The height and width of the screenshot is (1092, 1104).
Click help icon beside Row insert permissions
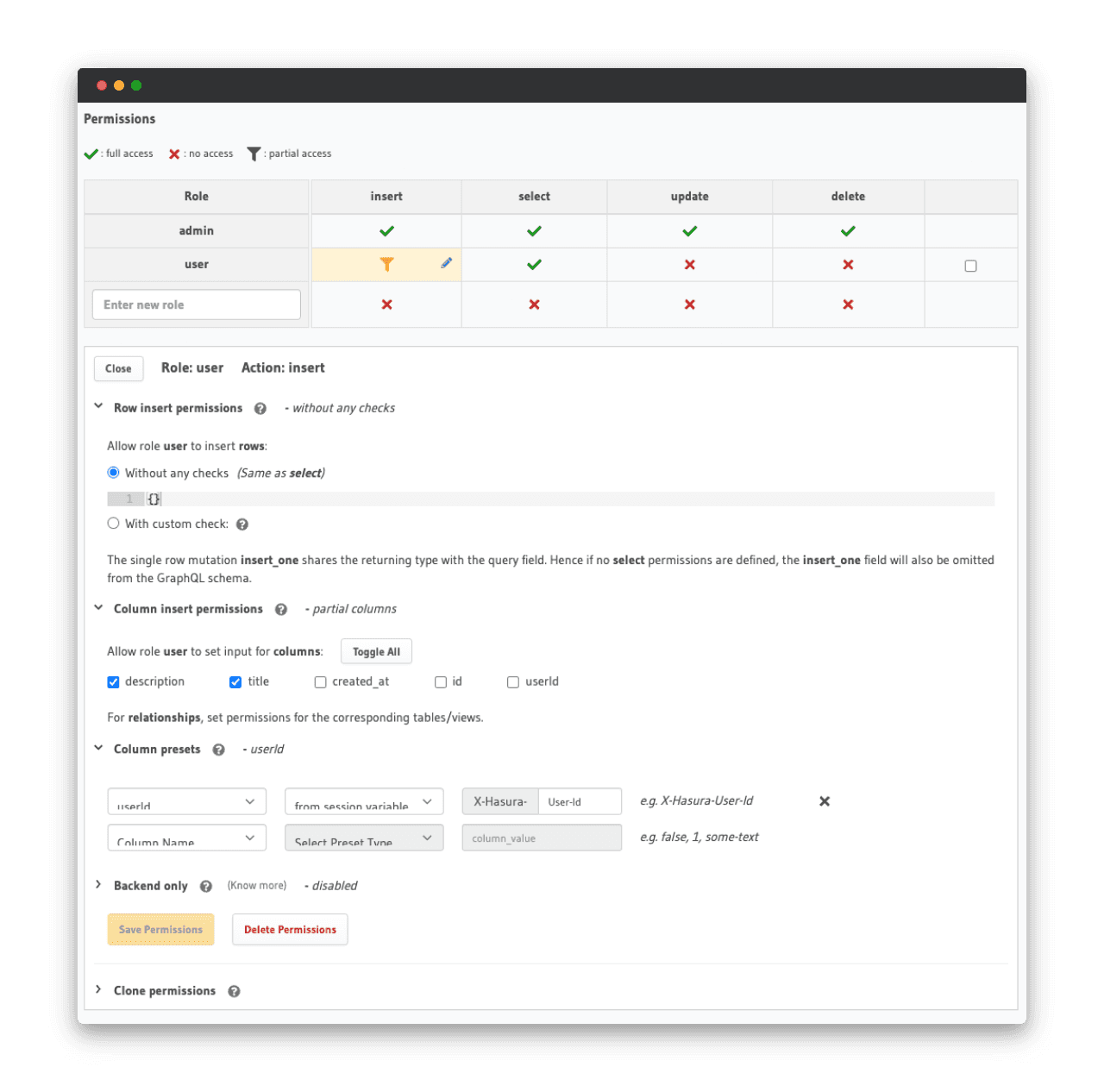260,409
